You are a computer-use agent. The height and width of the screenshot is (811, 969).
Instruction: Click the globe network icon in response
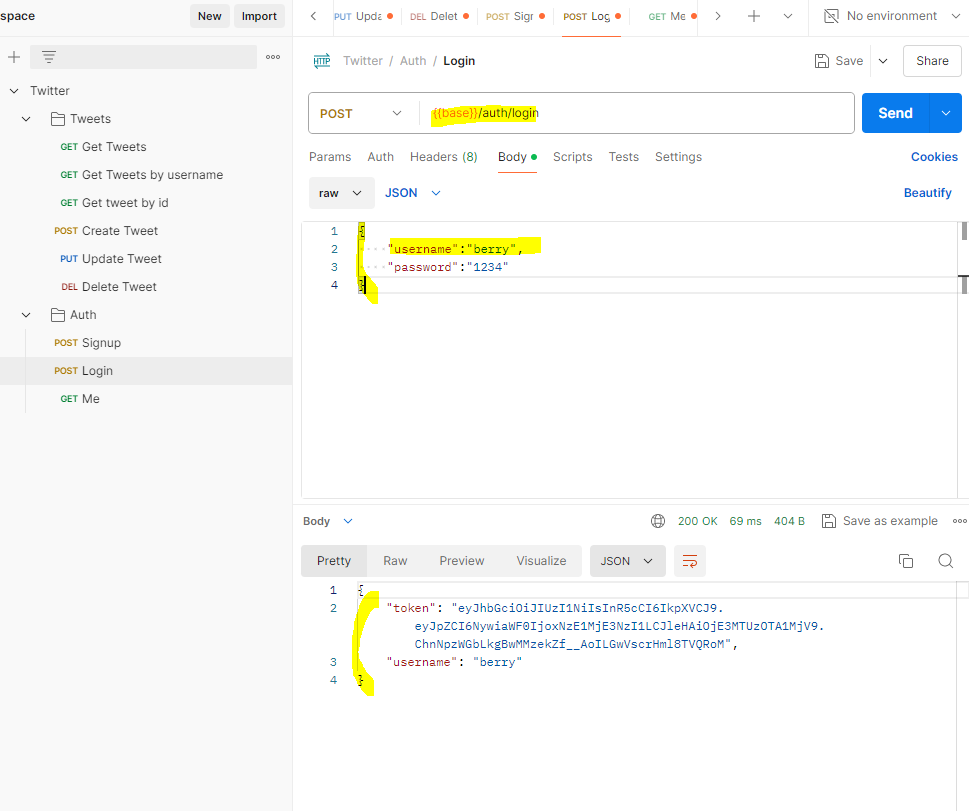(658, 521)
